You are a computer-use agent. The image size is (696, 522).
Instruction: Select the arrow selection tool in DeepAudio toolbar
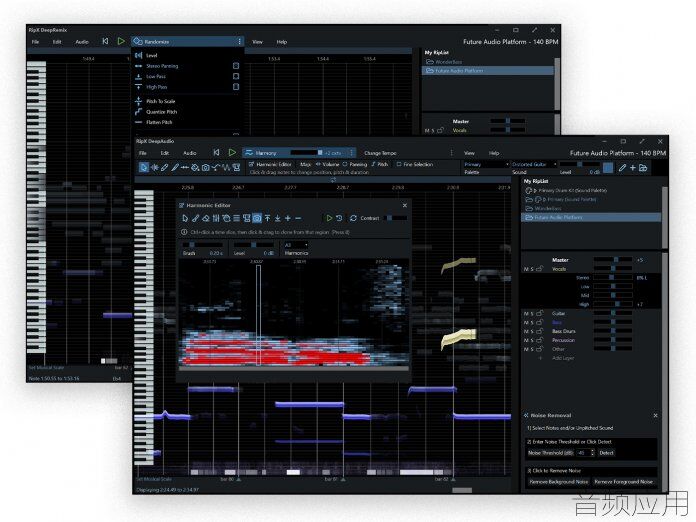(143, 168)
